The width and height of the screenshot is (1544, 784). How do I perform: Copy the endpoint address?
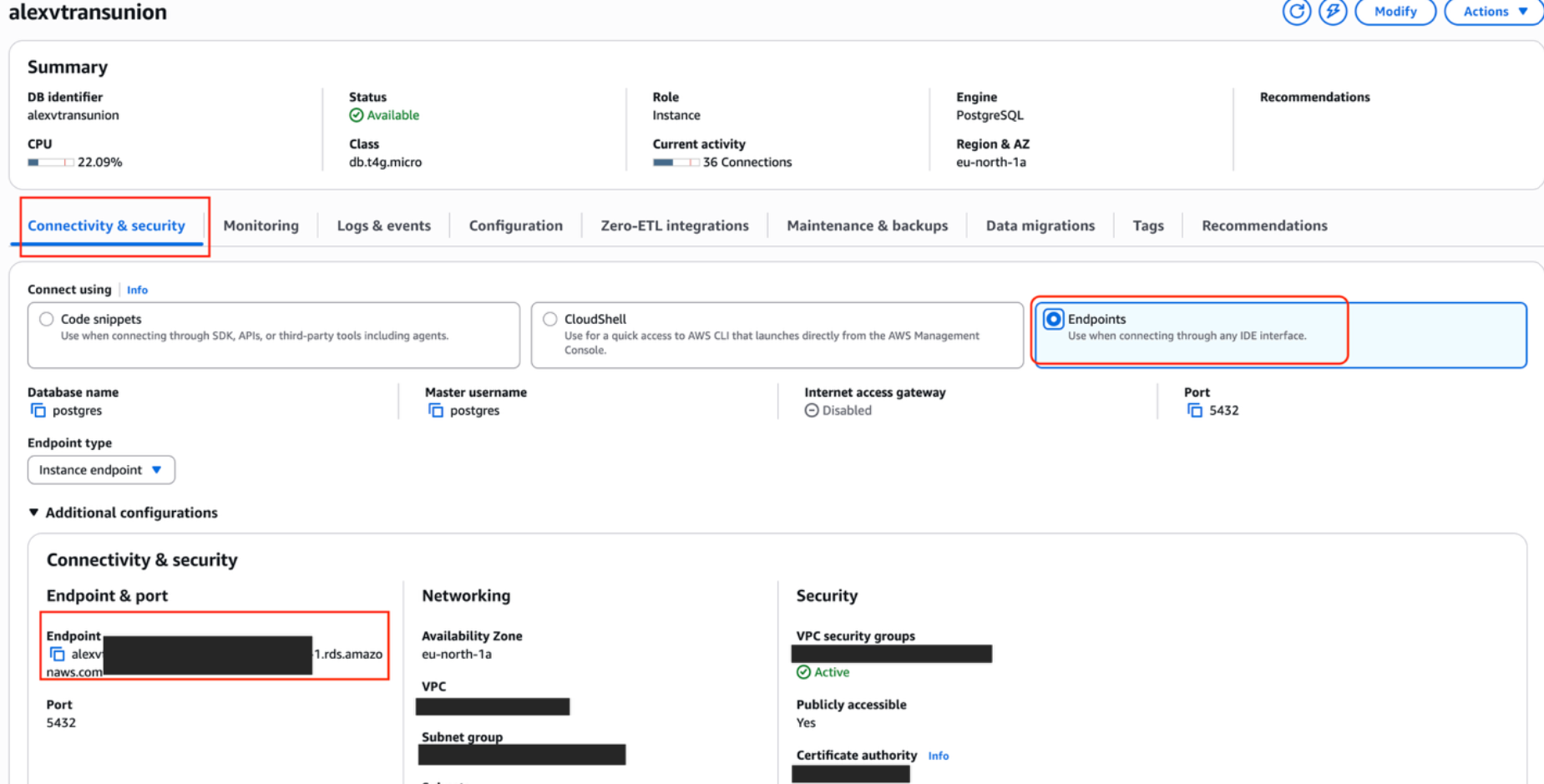click(58, 654)
